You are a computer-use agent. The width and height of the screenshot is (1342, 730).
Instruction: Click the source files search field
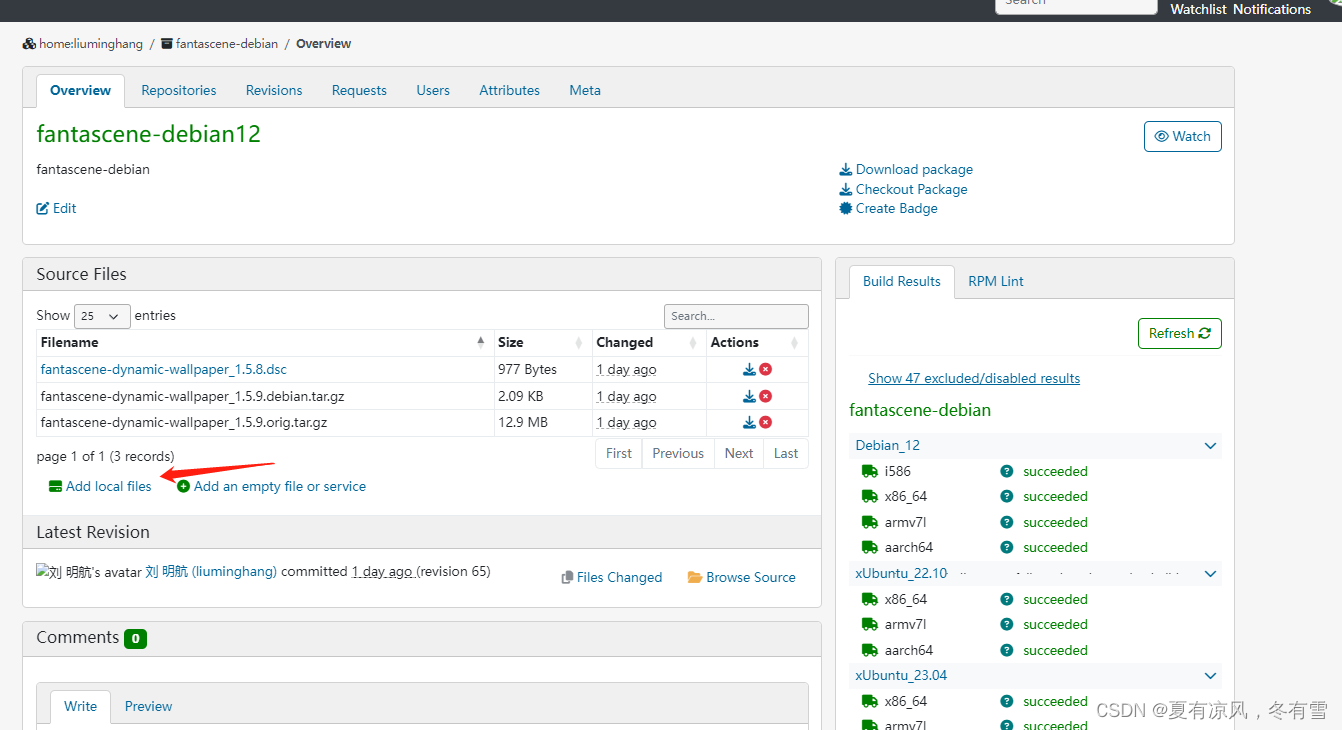(736, 316)
